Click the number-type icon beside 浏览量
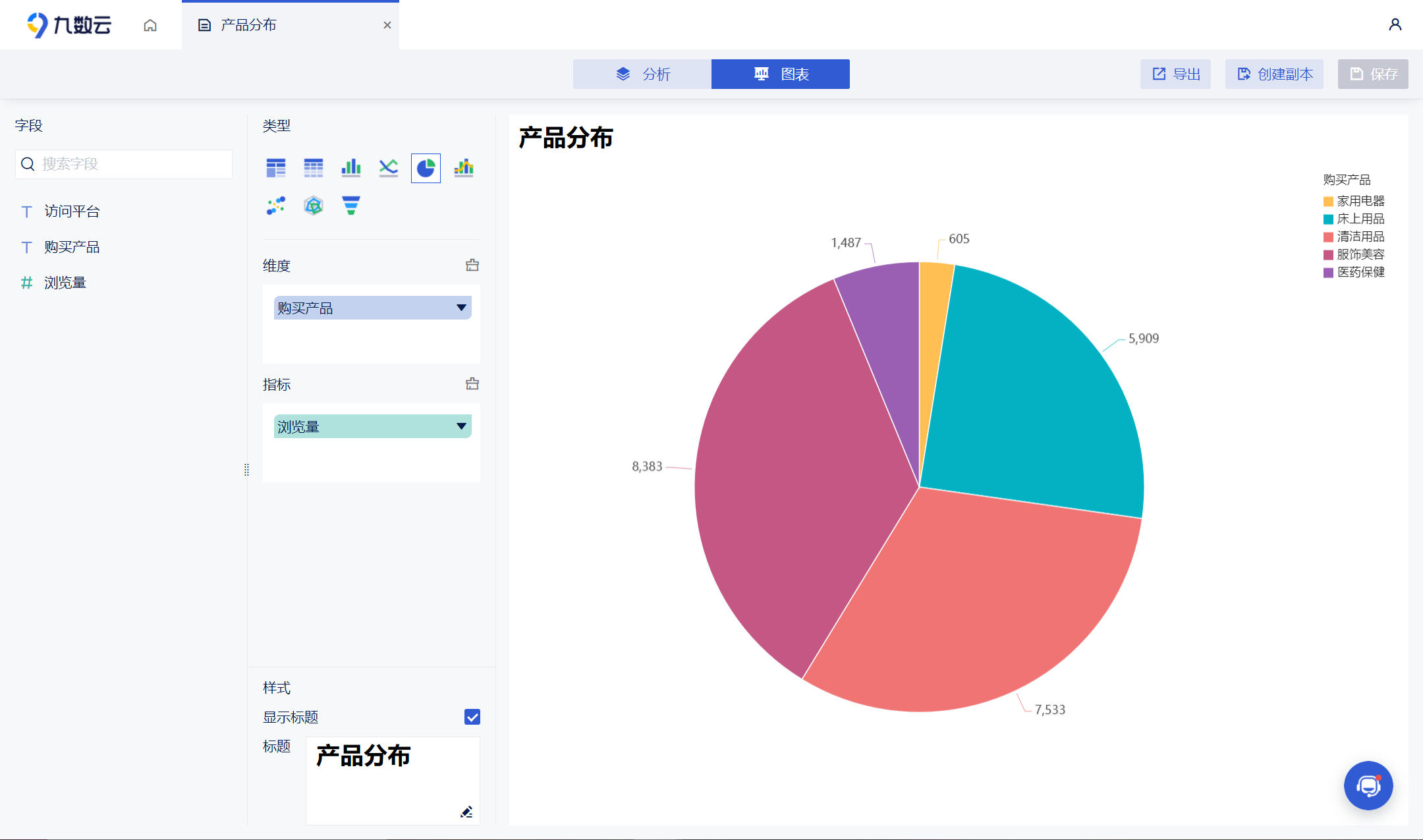Screen dimensions: 1423x840 click(x=26, y=283)
